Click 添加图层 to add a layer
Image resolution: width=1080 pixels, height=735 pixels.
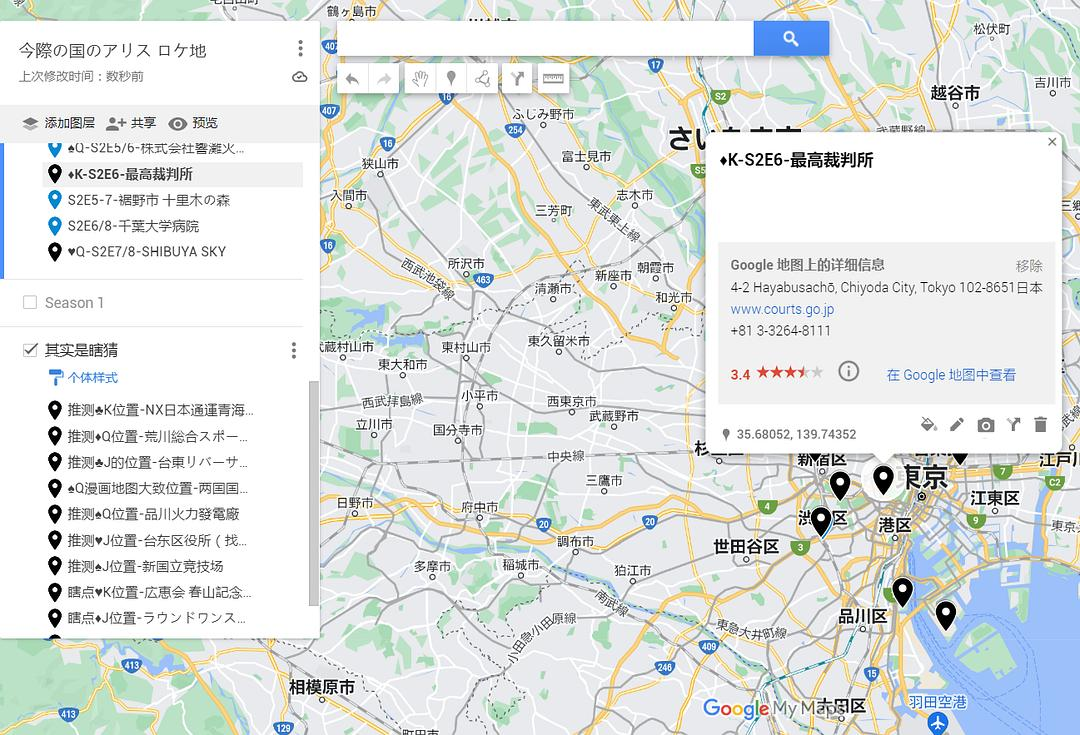[59, 123]
